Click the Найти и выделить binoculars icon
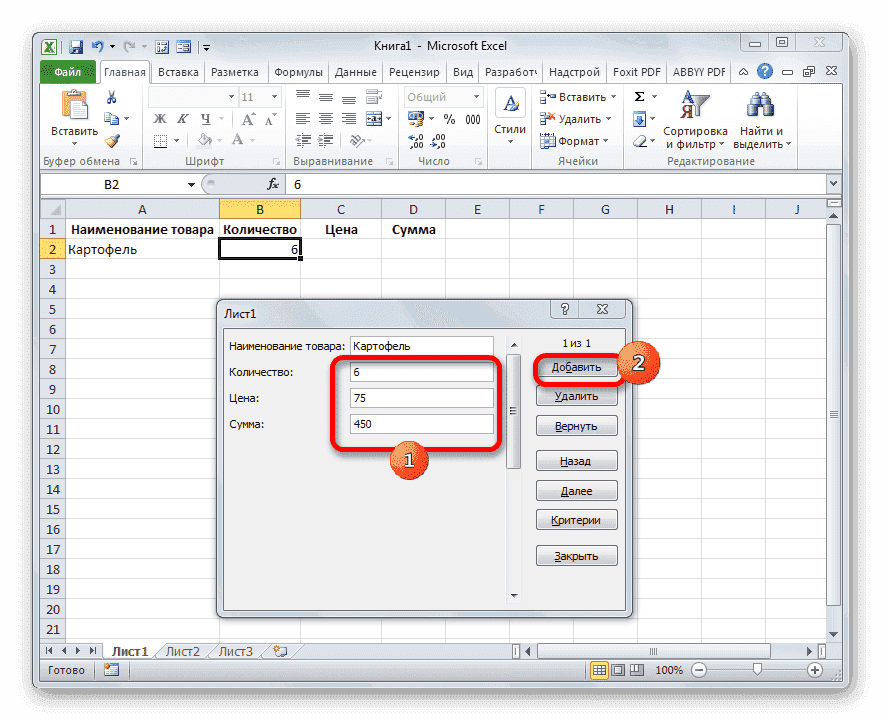882x721 pixels. point(760,104)
